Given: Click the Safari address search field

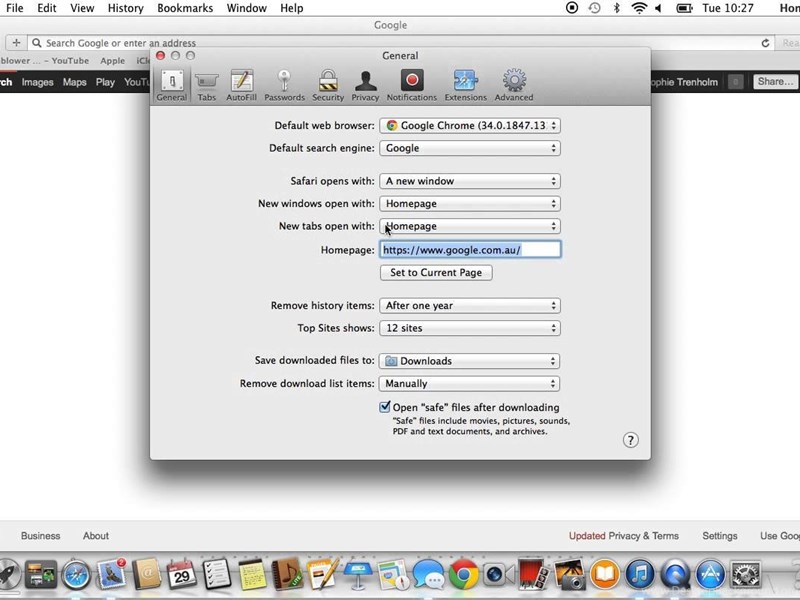Looking at the screenshot, I should tap(402, 43).
